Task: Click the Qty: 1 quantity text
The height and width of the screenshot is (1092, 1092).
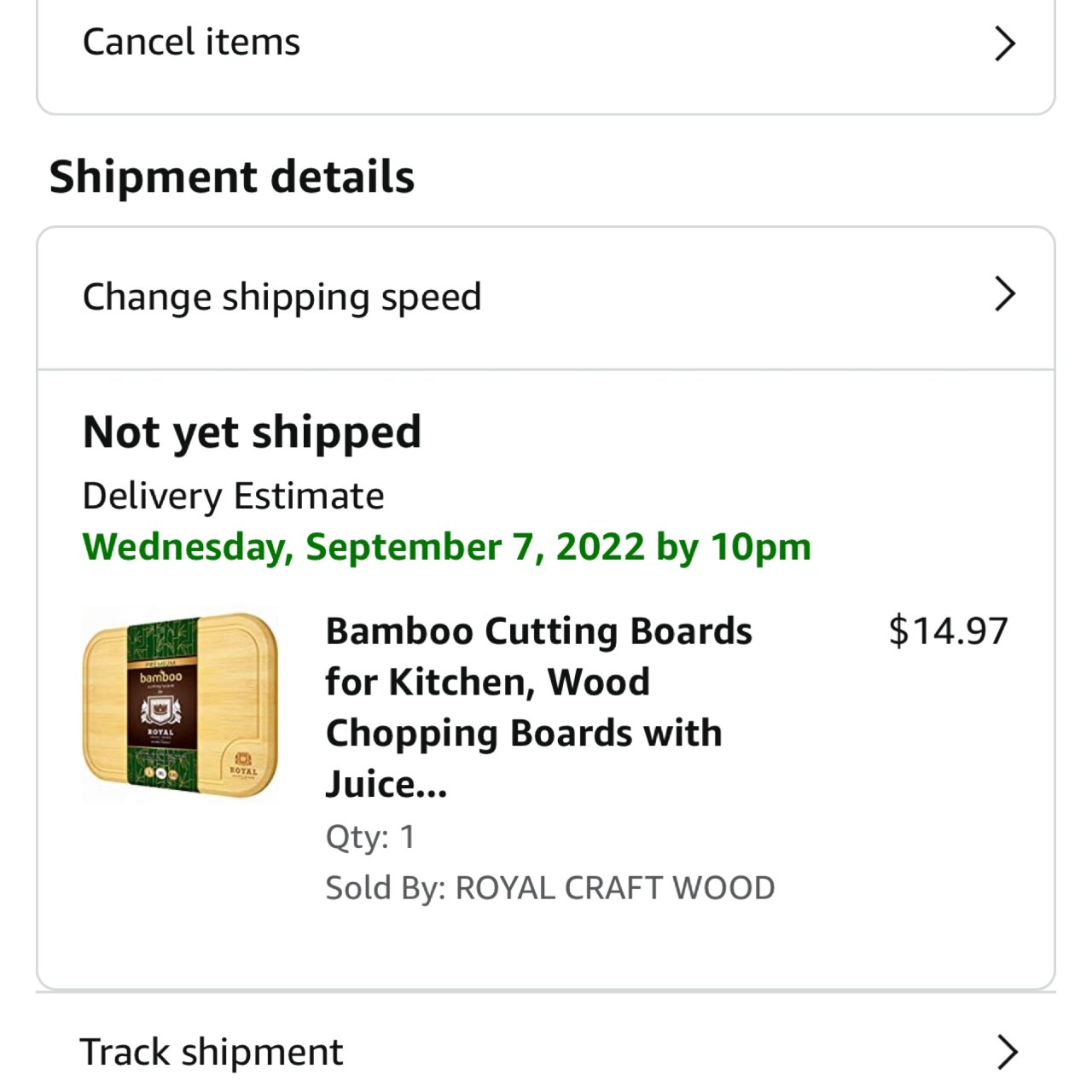Action: point(370,837)
